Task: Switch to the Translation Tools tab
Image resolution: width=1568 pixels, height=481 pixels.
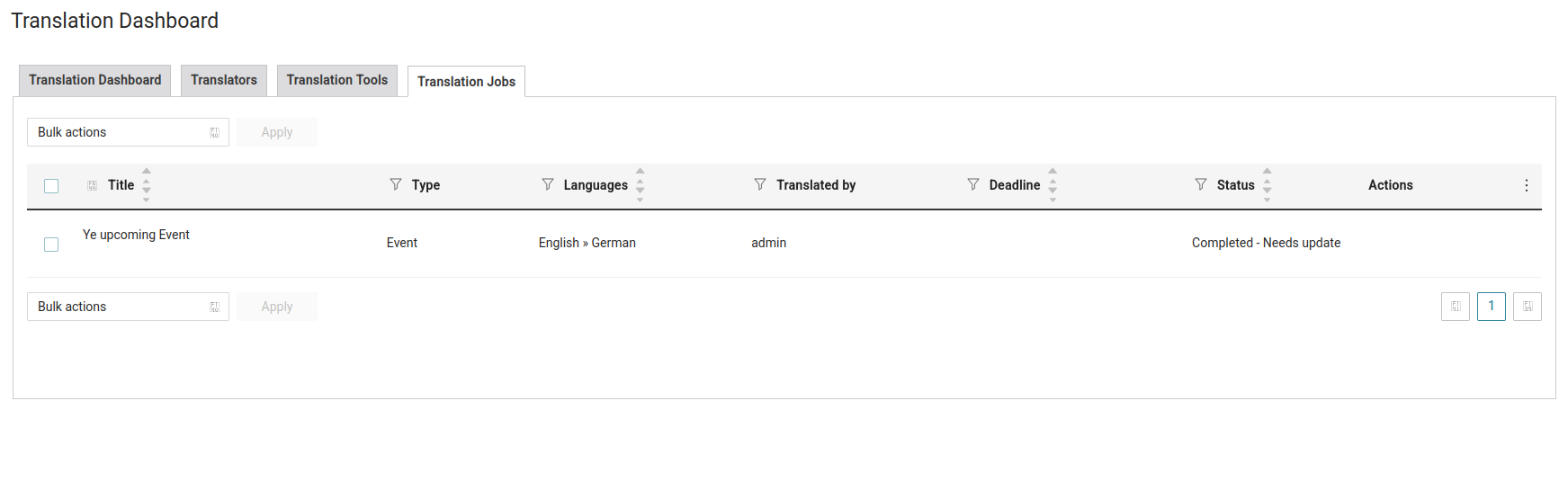Action: pos(337,80)
